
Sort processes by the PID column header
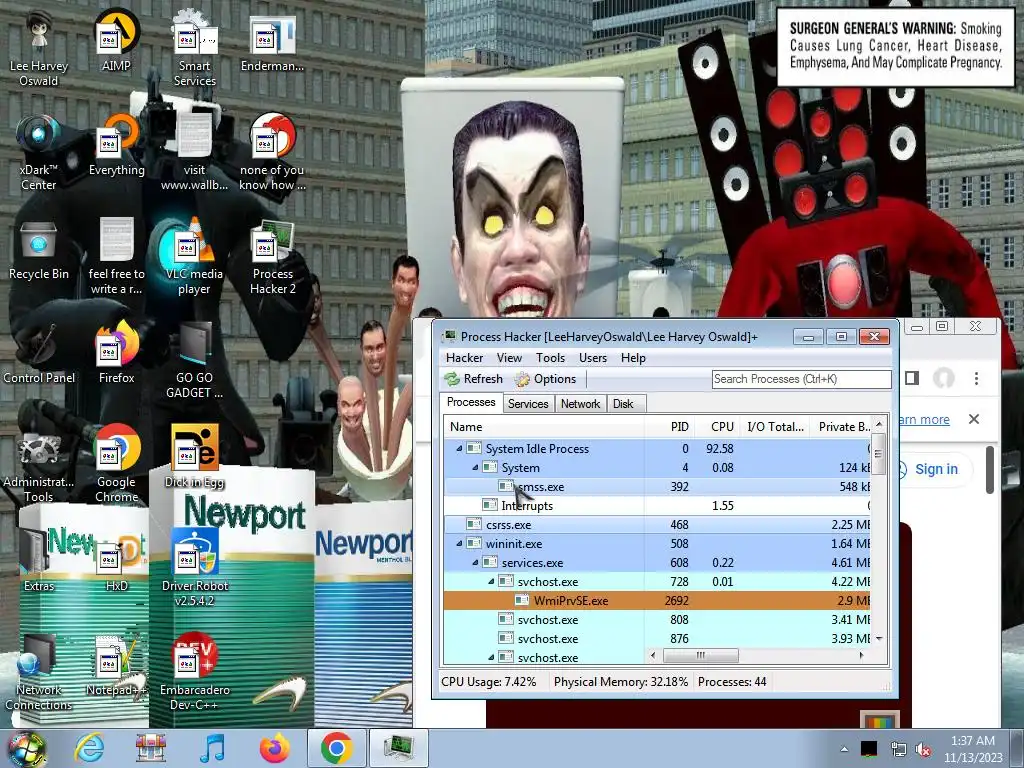click(x=669, y=426)
